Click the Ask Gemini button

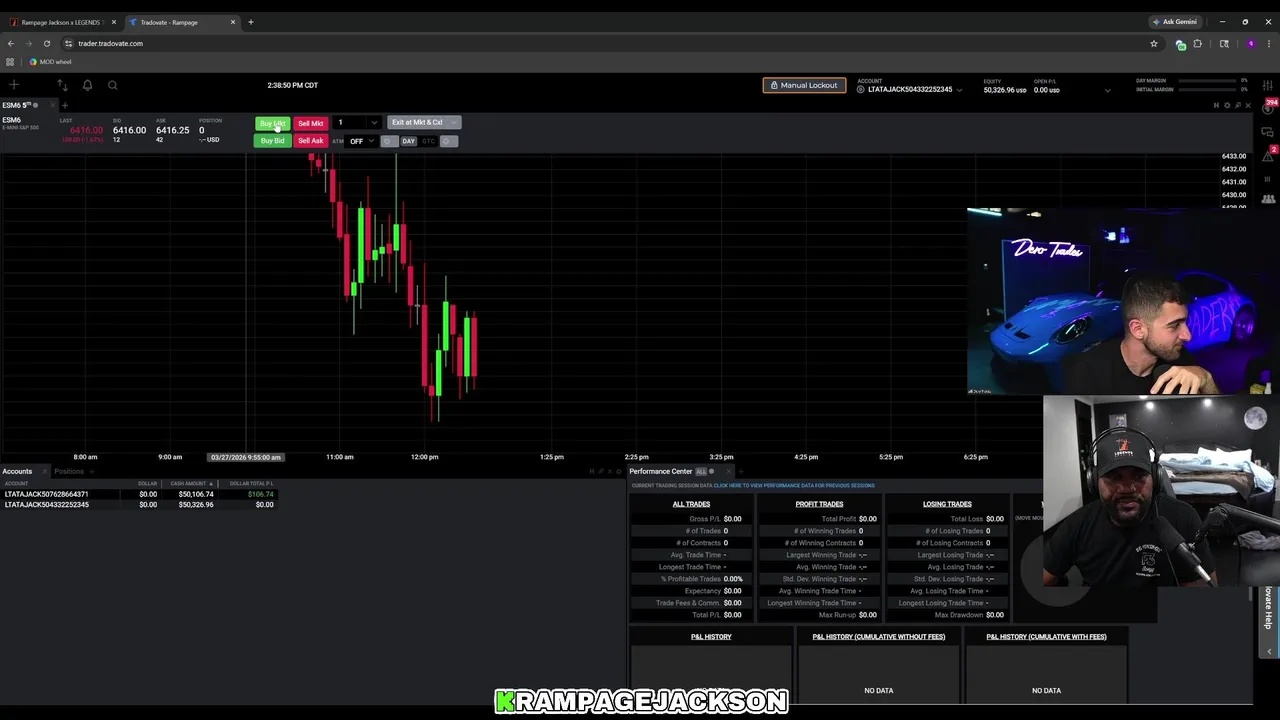1174,22
